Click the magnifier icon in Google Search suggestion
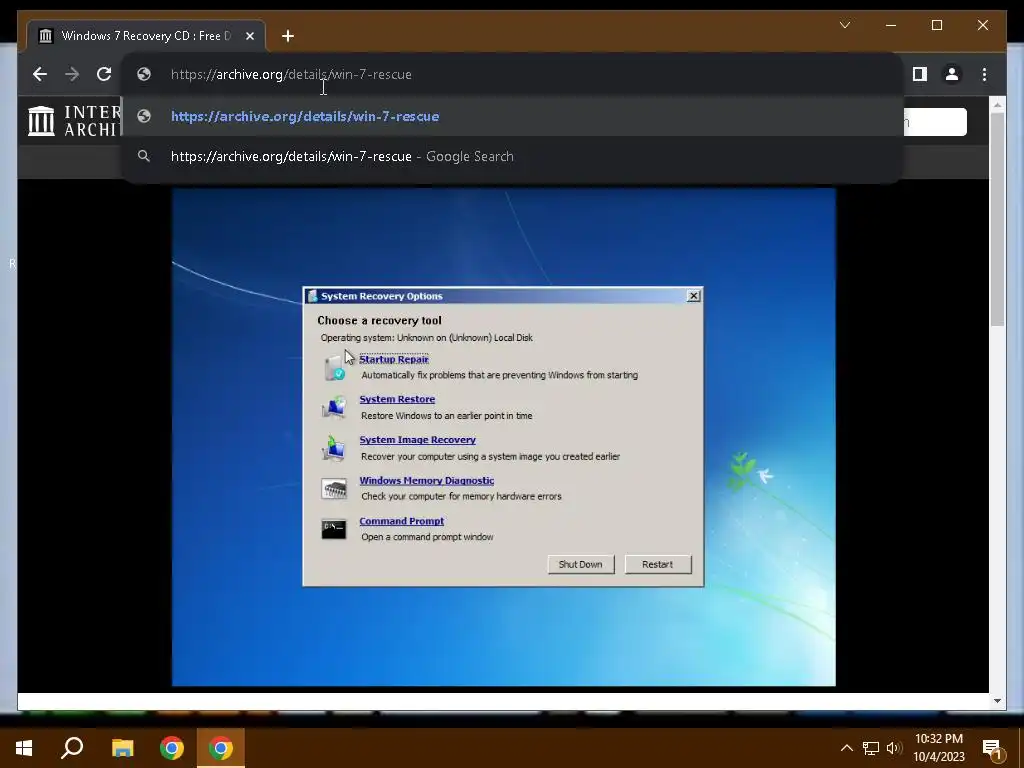1024x768 pixels. (144, 156)
